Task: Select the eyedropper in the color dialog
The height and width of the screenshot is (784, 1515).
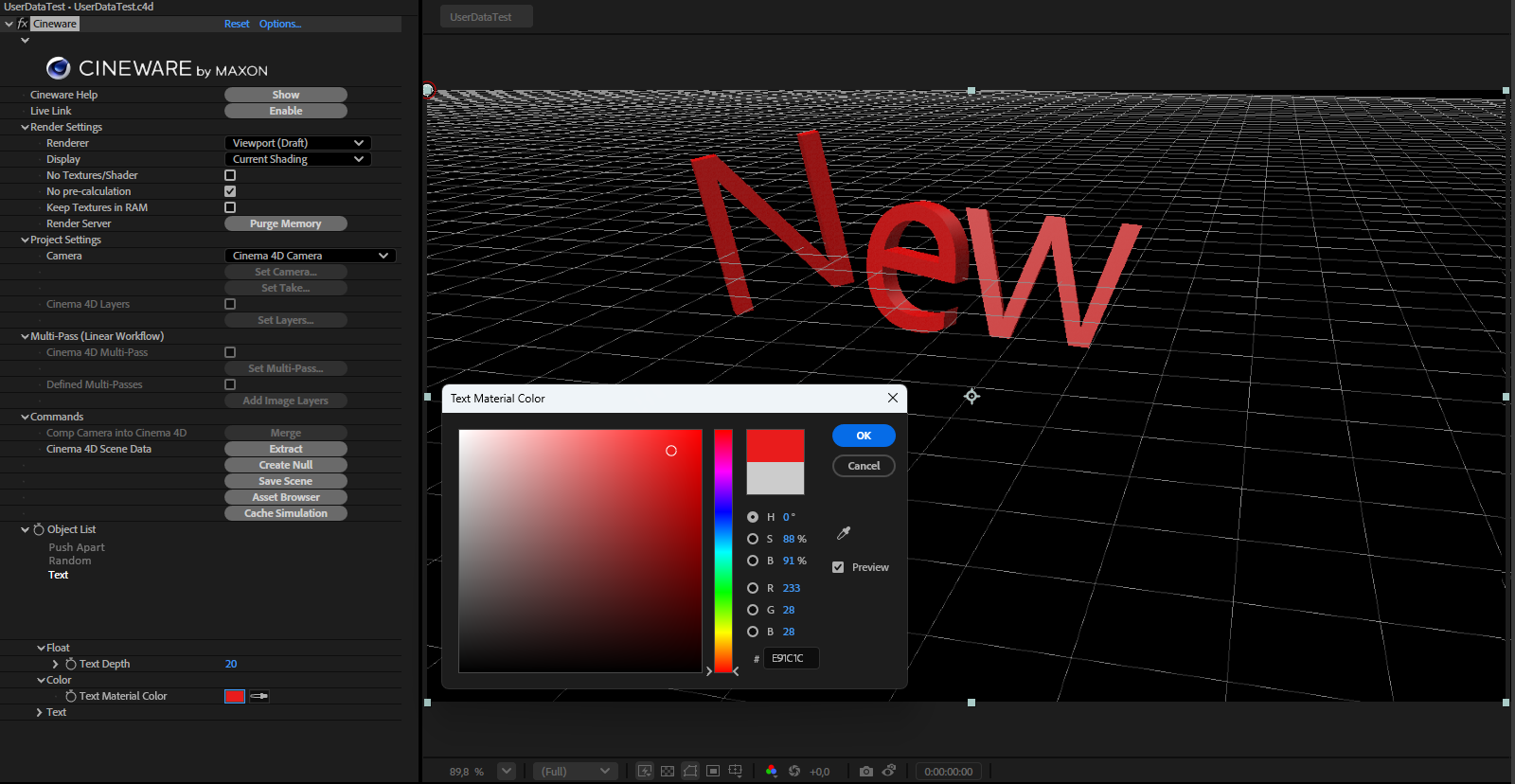Action: pos(844,534)
